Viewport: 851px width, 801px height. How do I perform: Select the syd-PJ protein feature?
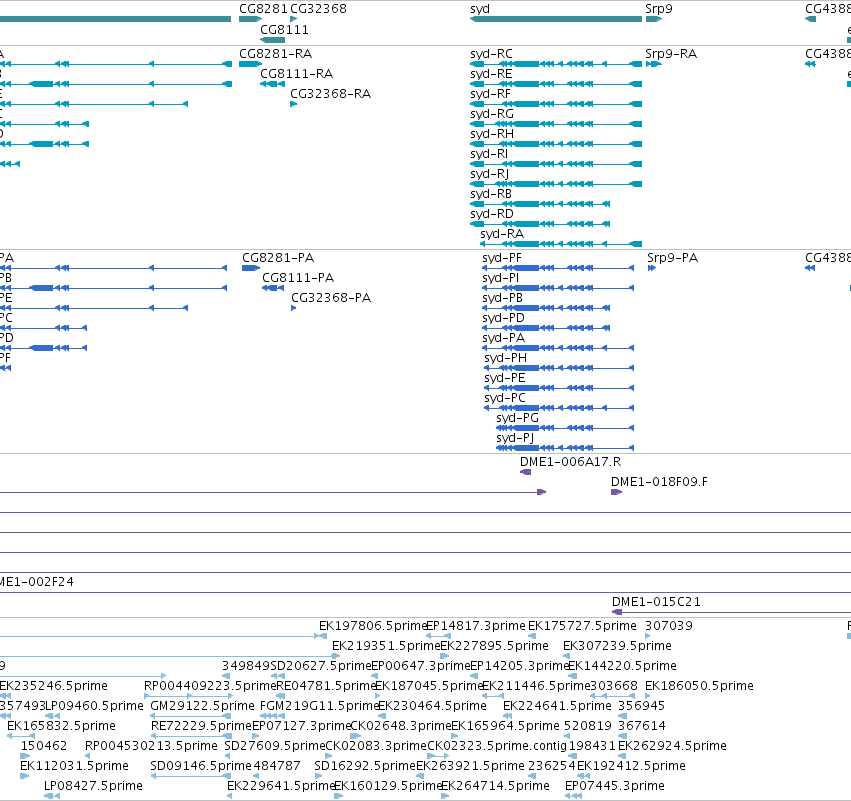565,448
